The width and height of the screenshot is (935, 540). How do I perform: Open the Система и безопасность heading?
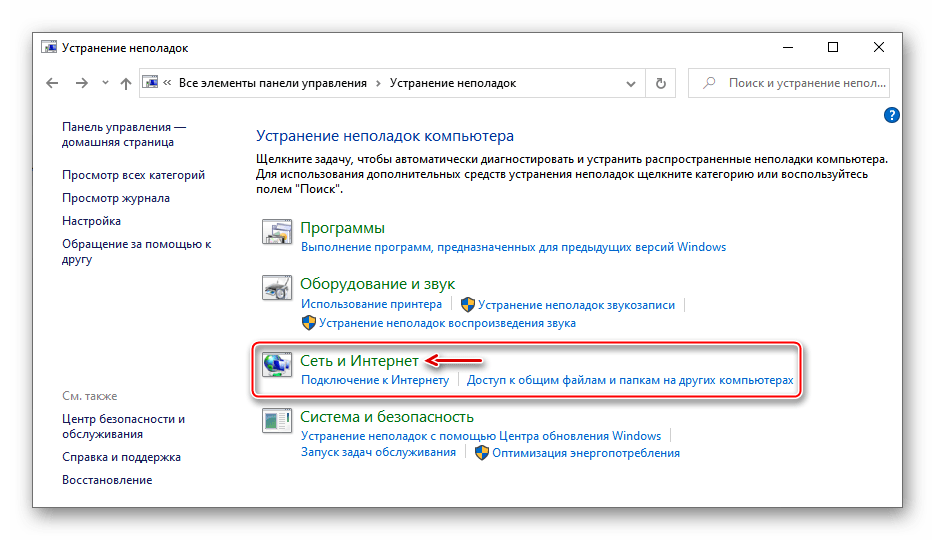click(387, 417)
